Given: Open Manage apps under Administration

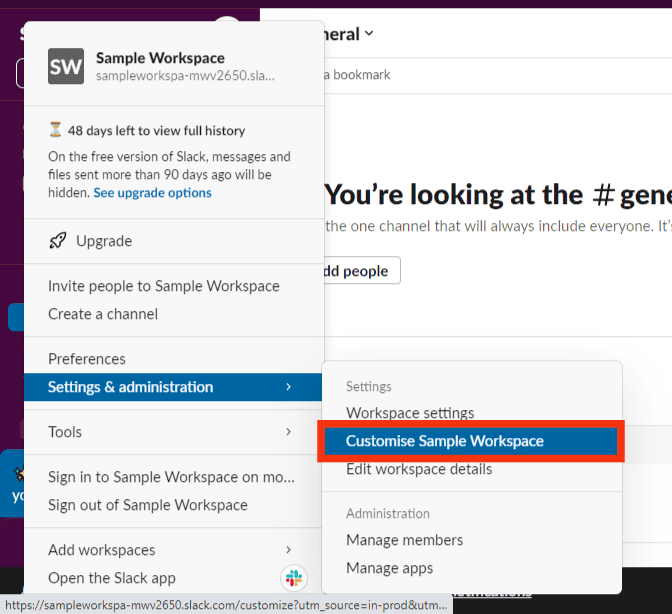Looking at the screenshot, I should click(x=471, y=568).
